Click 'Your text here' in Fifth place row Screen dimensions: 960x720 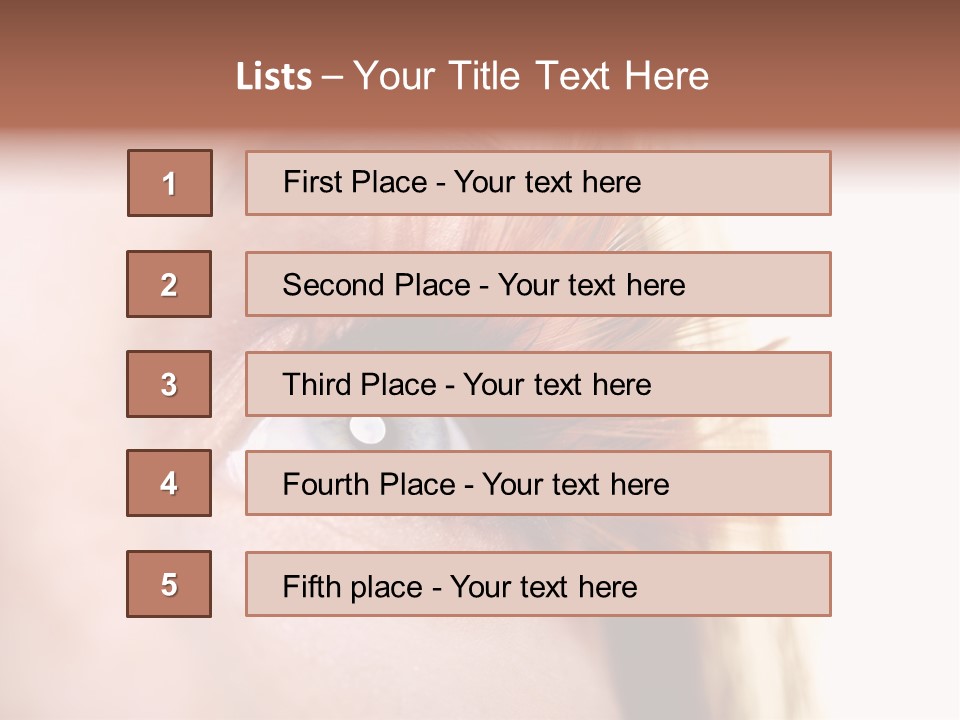point(543,586)
